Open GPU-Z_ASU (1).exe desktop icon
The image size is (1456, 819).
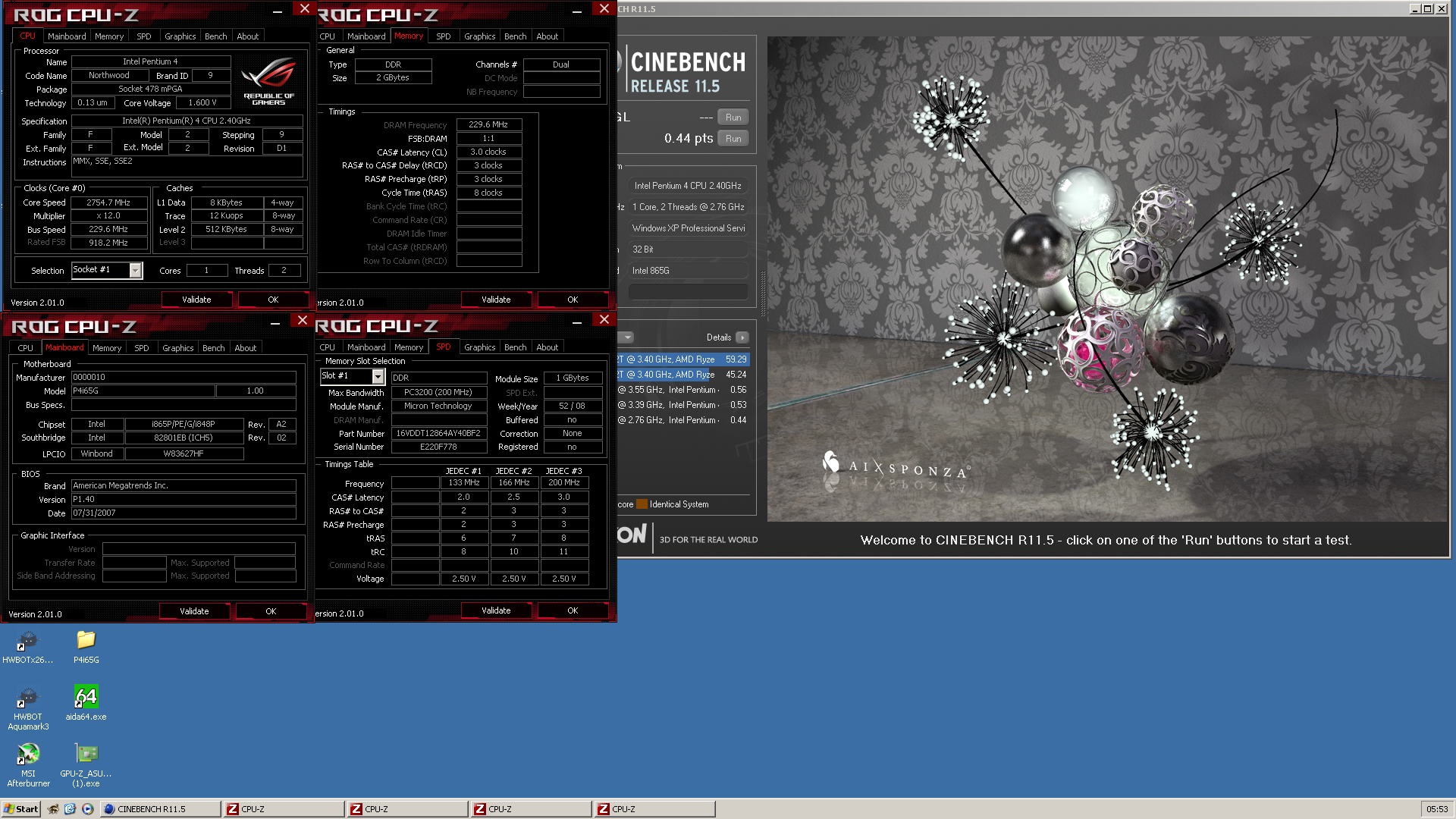pyautogui.click(x=86, y=765)
